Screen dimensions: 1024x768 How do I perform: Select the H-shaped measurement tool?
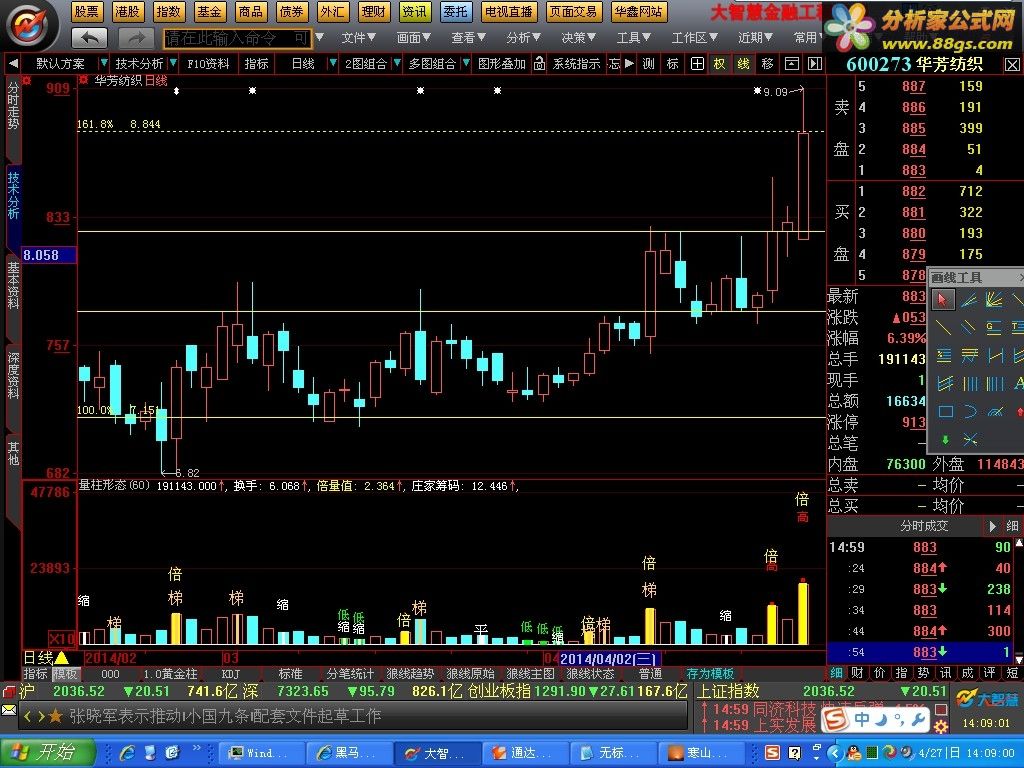tap(994, 355)
